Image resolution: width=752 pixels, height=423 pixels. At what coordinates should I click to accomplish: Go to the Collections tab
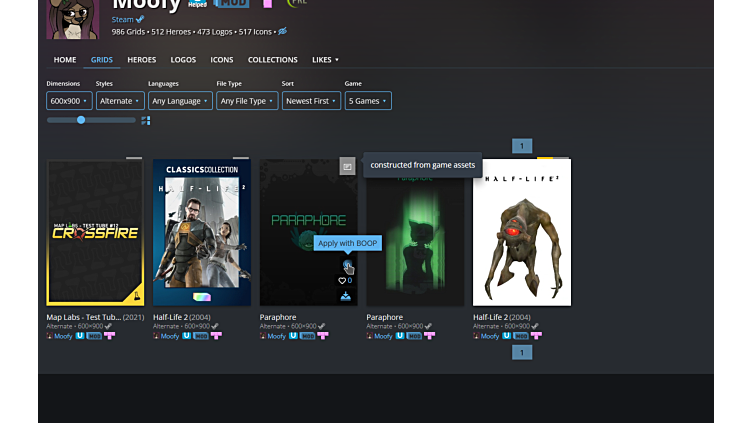[272, 60]
